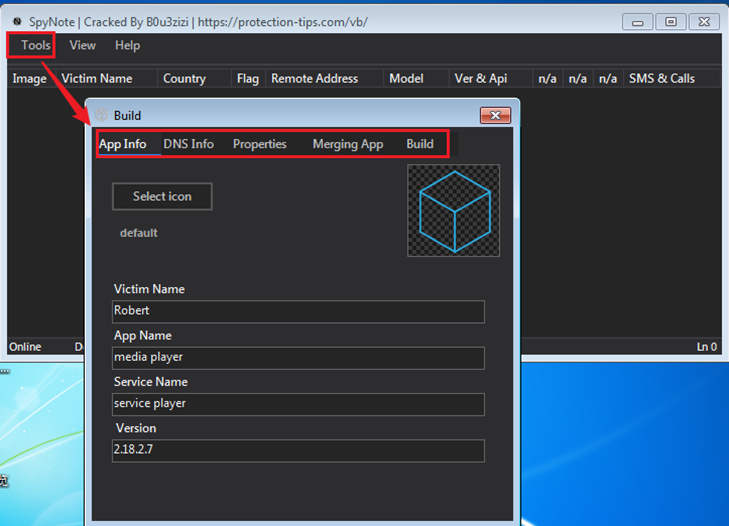Switch to the App Info tab

coord(123,144)
